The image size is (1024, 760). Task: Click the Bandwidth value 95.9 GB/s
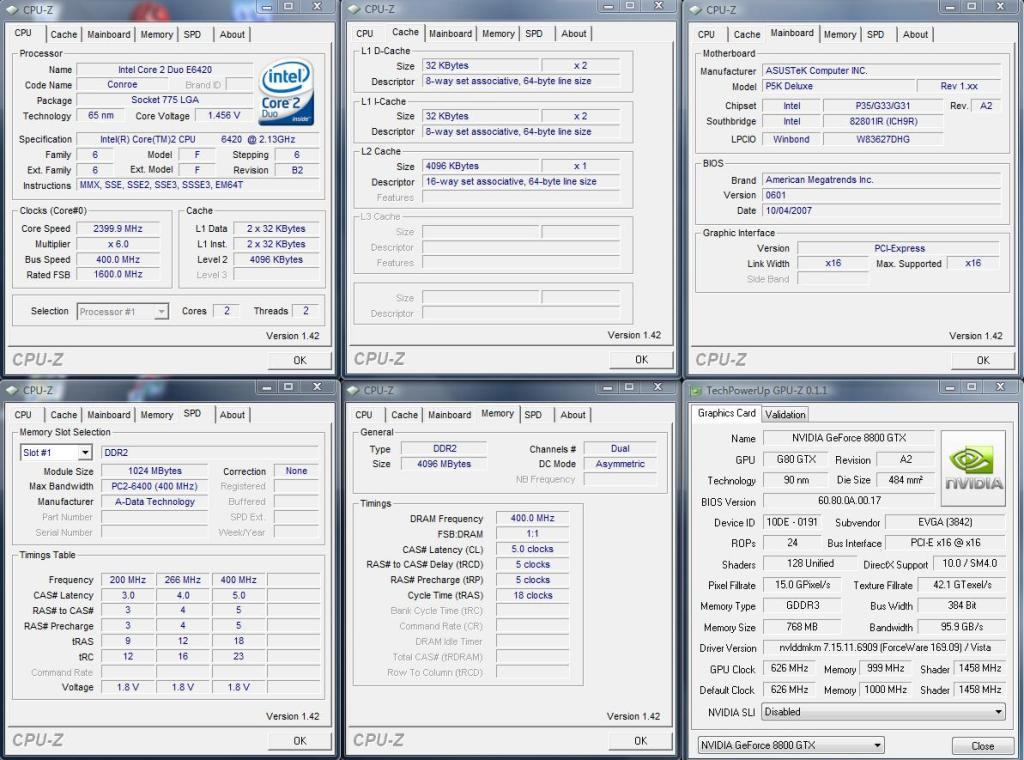961,627
